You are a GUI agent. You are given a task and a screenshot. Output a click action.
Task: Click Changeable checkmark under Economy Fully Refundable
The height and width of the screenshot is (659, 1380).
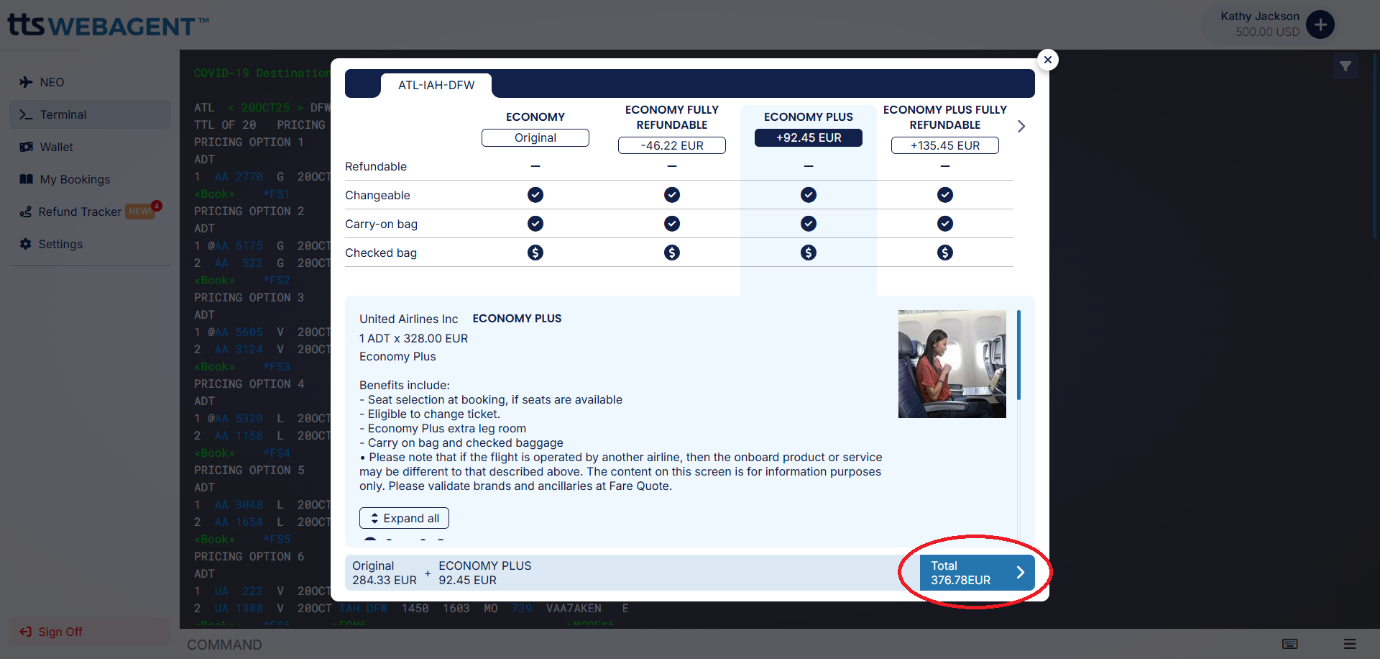tap(672, 195)
